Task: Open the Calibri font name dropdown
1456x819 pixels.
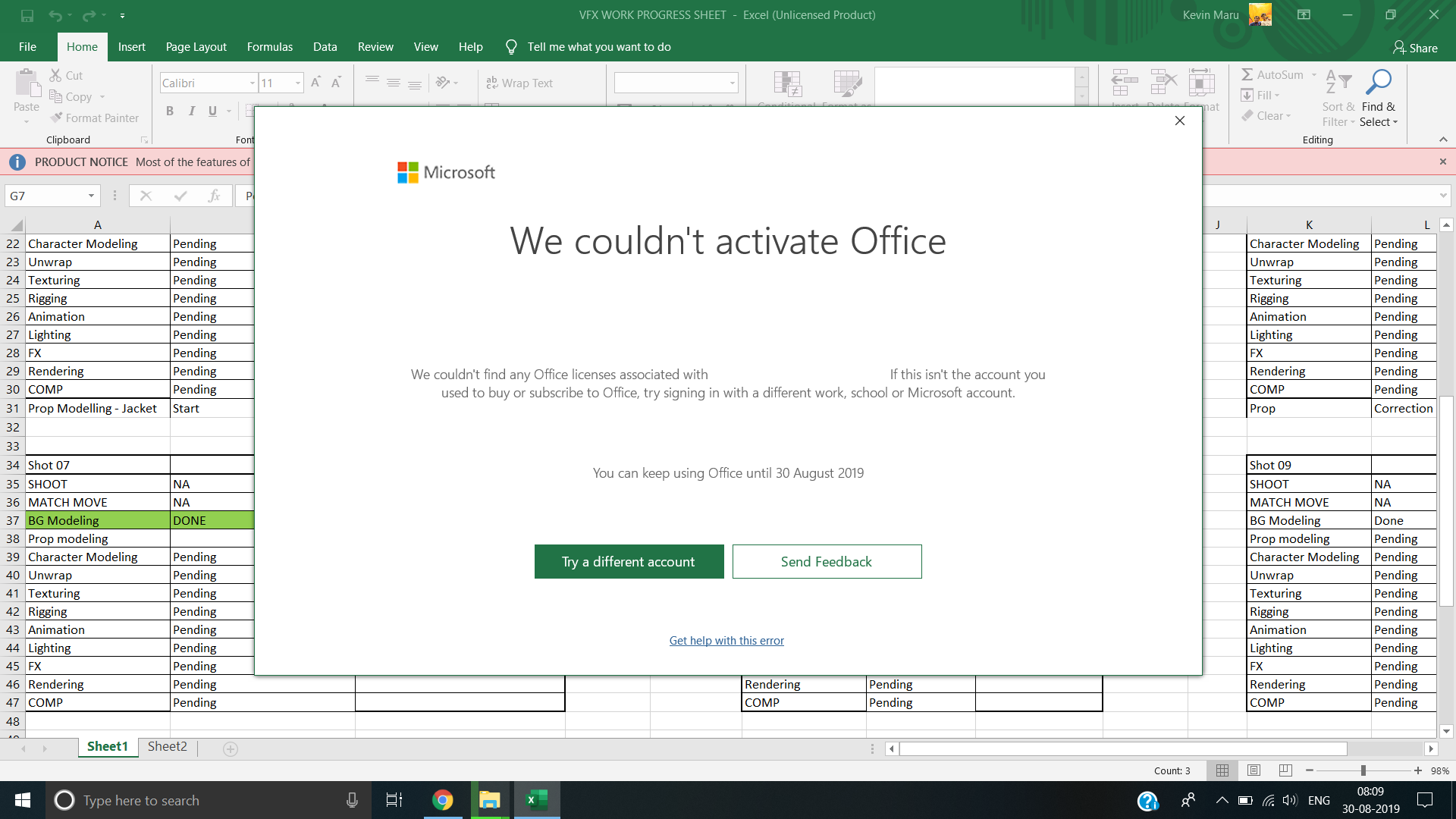Action: coord(253,83)
